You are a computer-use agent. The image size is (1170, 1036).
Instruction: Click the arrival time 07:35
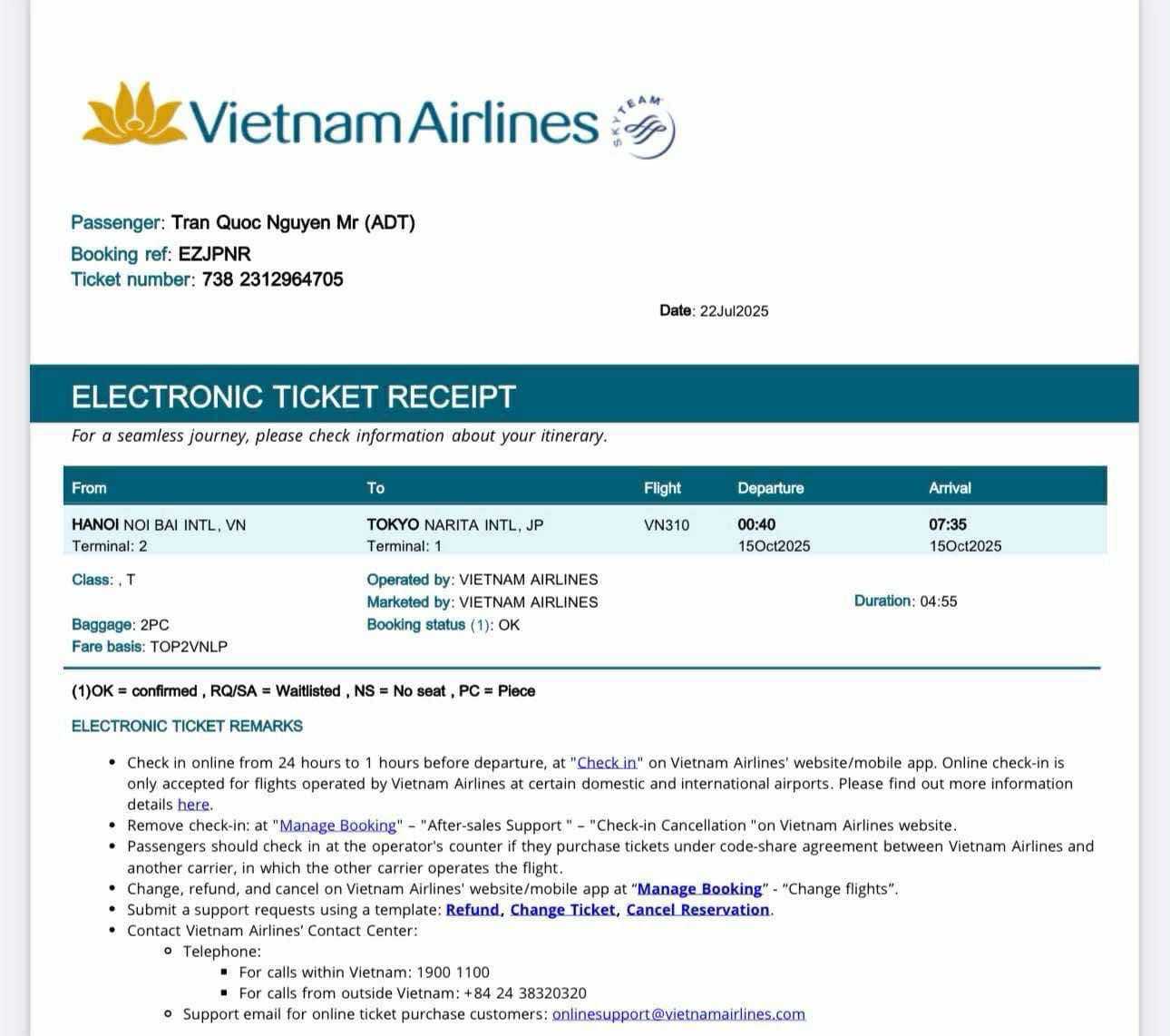tap(948, 524)
